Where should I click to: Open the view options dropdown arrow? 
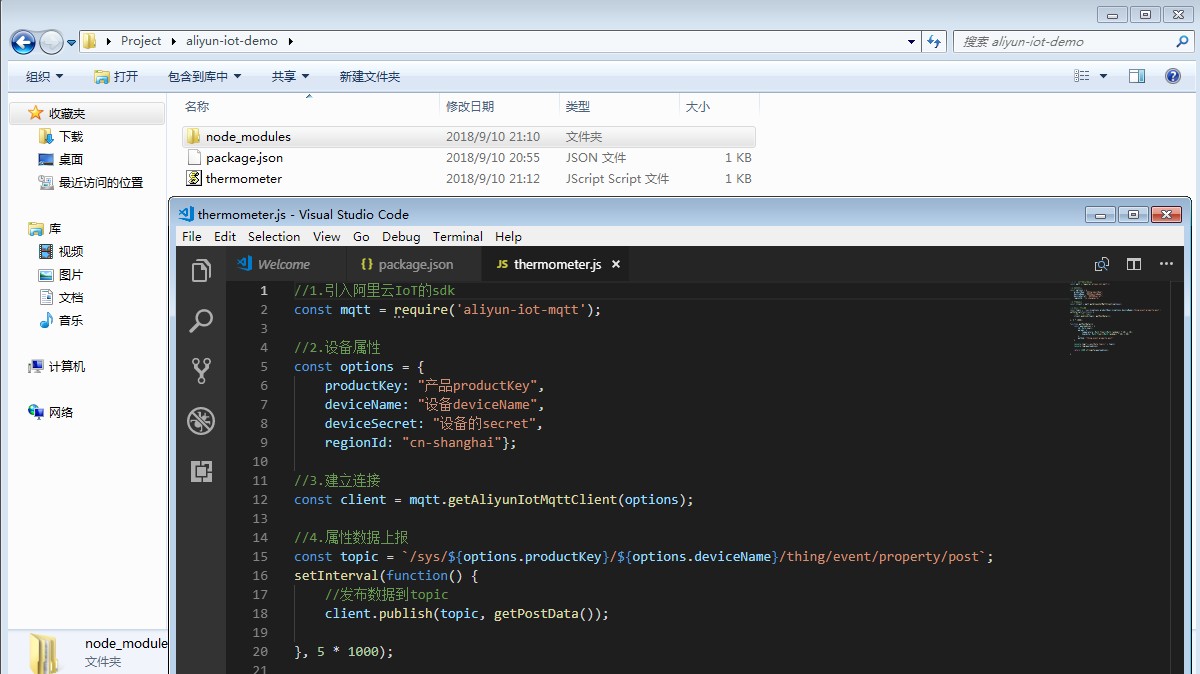[1104, 77]
